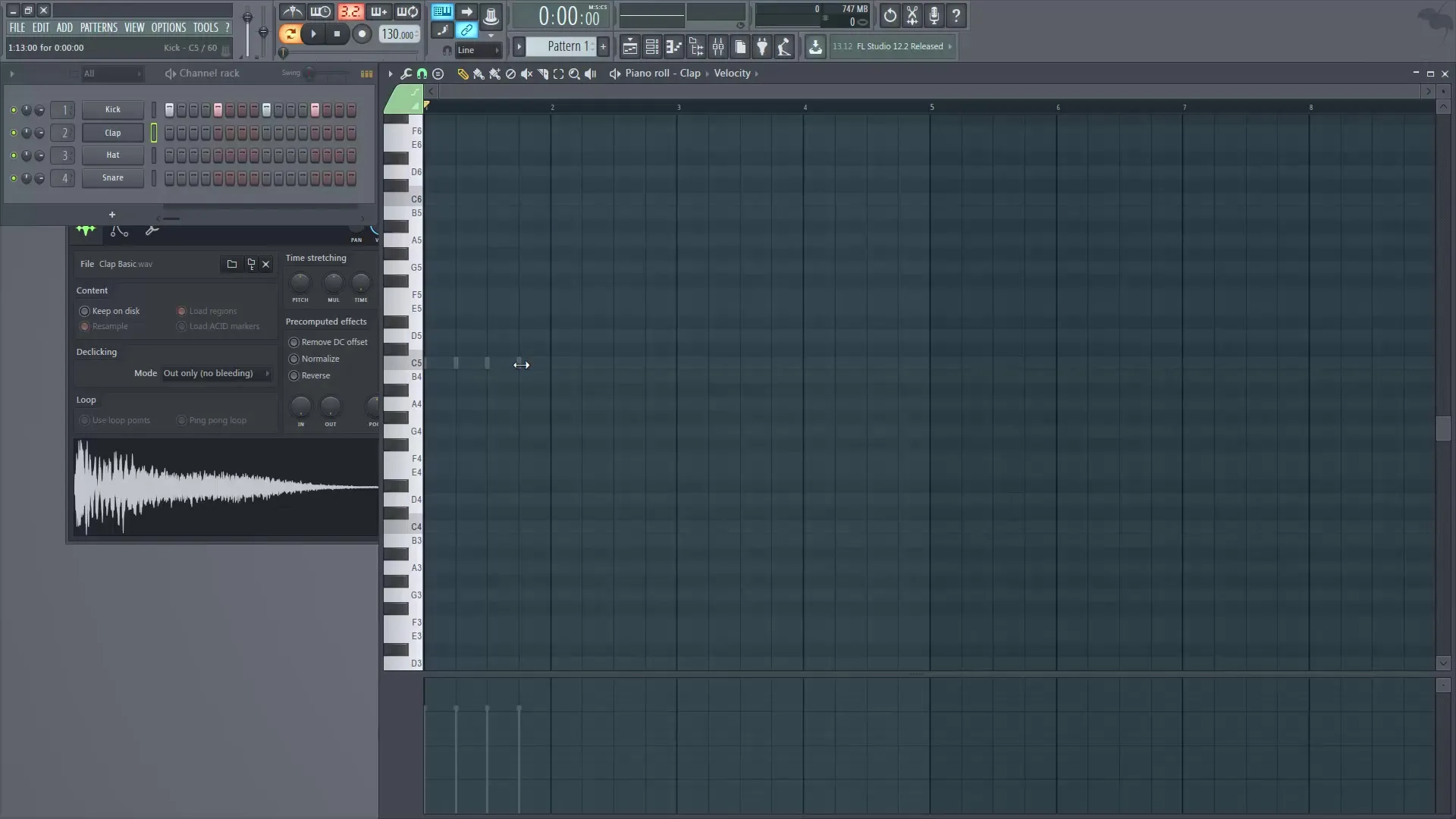
Task: Open the Playlist from the top toolbar
Action: tap(629, 47)
